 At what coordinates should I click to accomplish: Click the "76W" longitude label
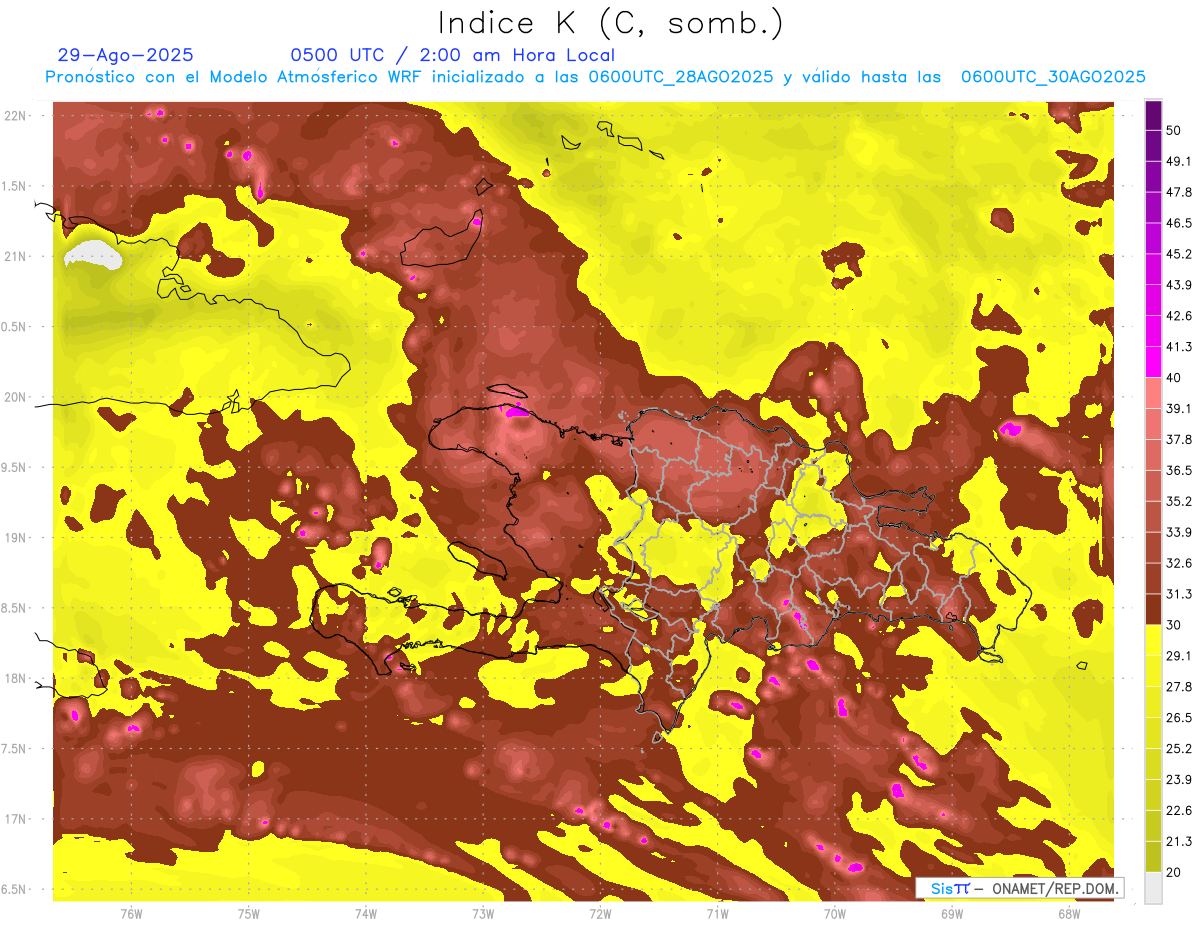(131, 914)
